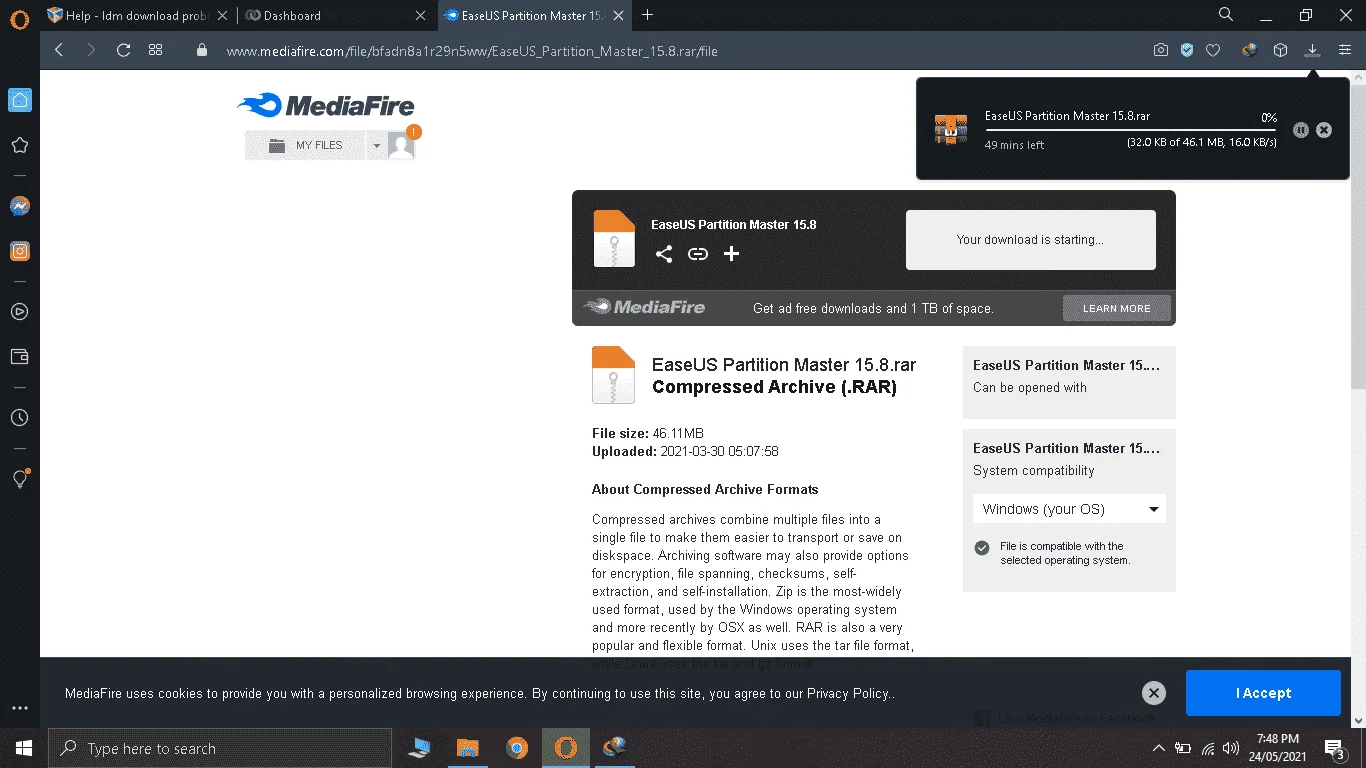Open the cube extensions icon

coord(1280,50)
